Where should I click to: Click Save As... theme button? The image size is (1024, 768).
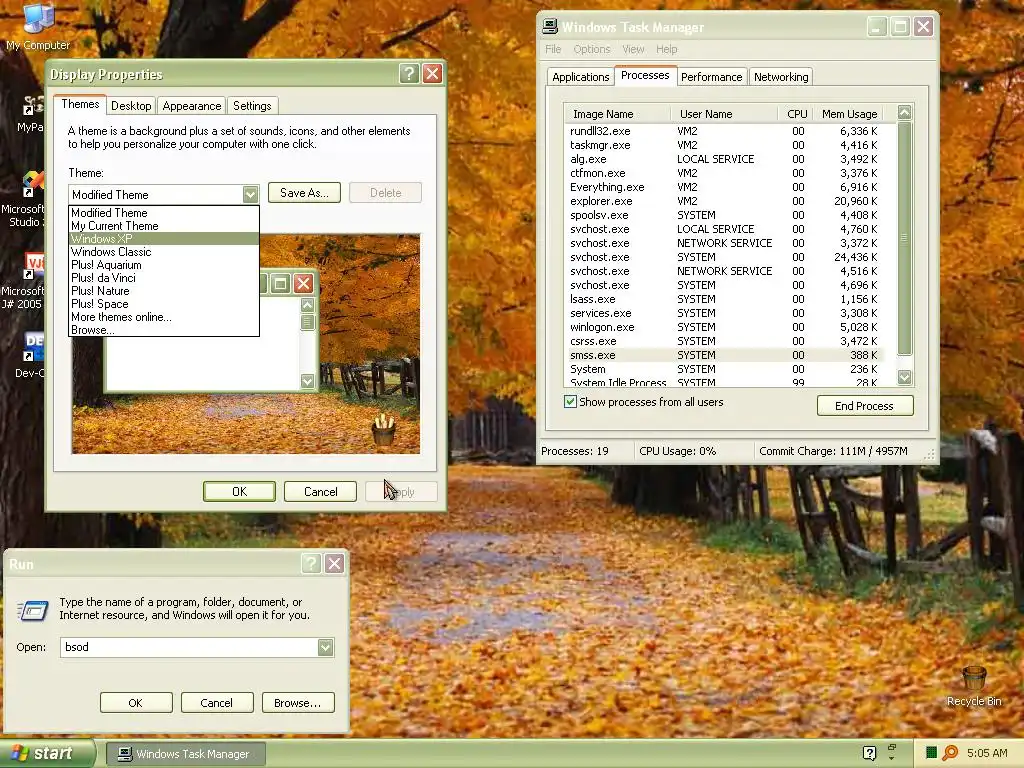tap(304, 193)
